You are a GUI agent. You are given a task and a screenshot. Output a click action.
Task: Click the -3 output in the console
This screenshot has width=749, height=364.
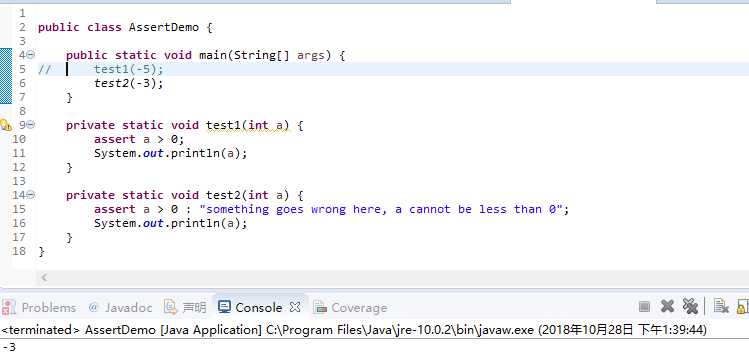(9, 347)
